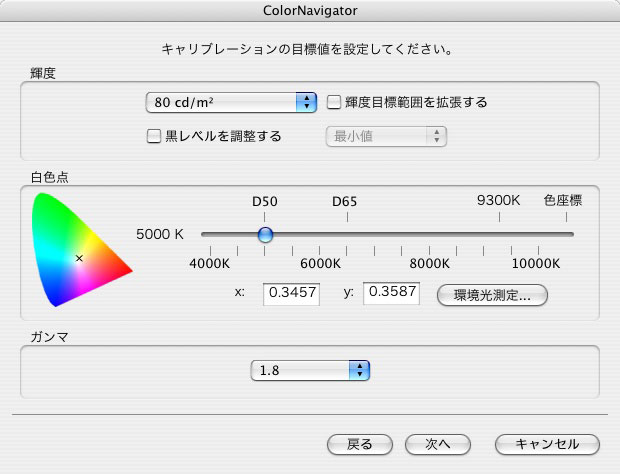The image size is (620, 474).
Task: Click the x marker in chromaticity diagram
Action: (x=79, y=258)
